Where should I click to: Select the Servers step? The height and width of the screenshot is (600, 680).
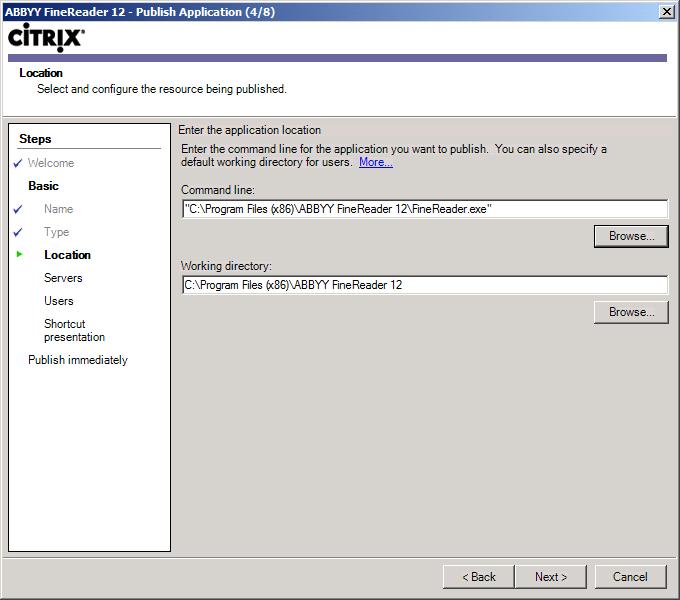[63, 278]
